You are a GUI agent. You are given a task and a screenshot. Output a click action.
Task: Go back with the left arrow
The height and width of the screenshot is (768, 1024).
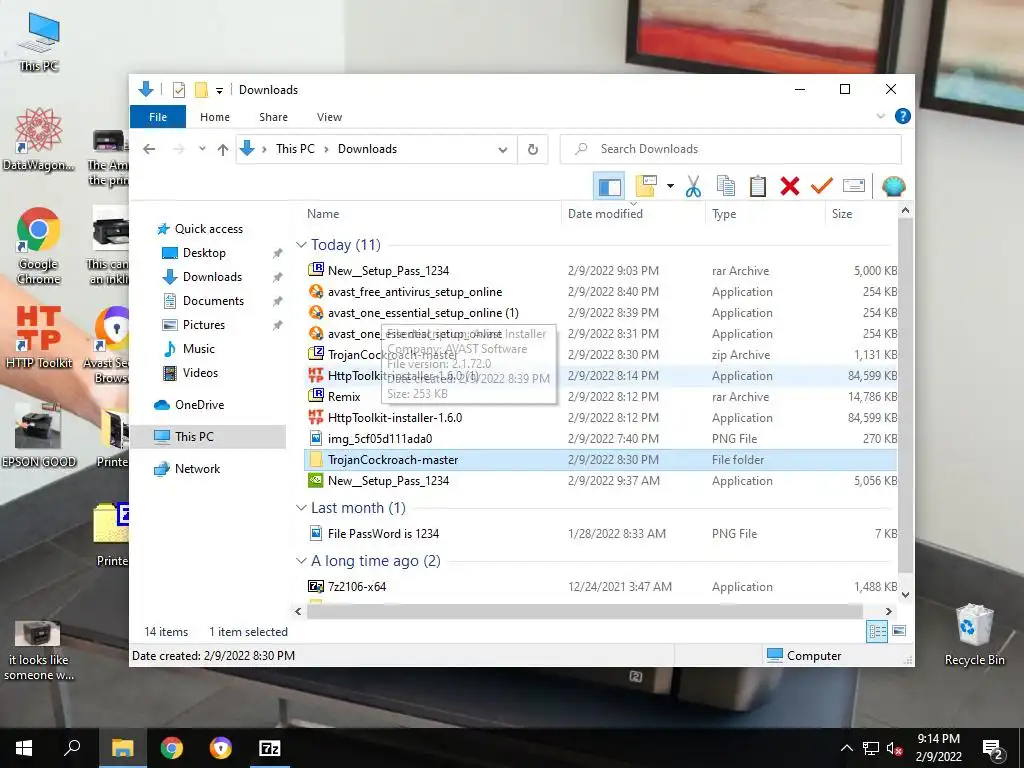(149, 149)
